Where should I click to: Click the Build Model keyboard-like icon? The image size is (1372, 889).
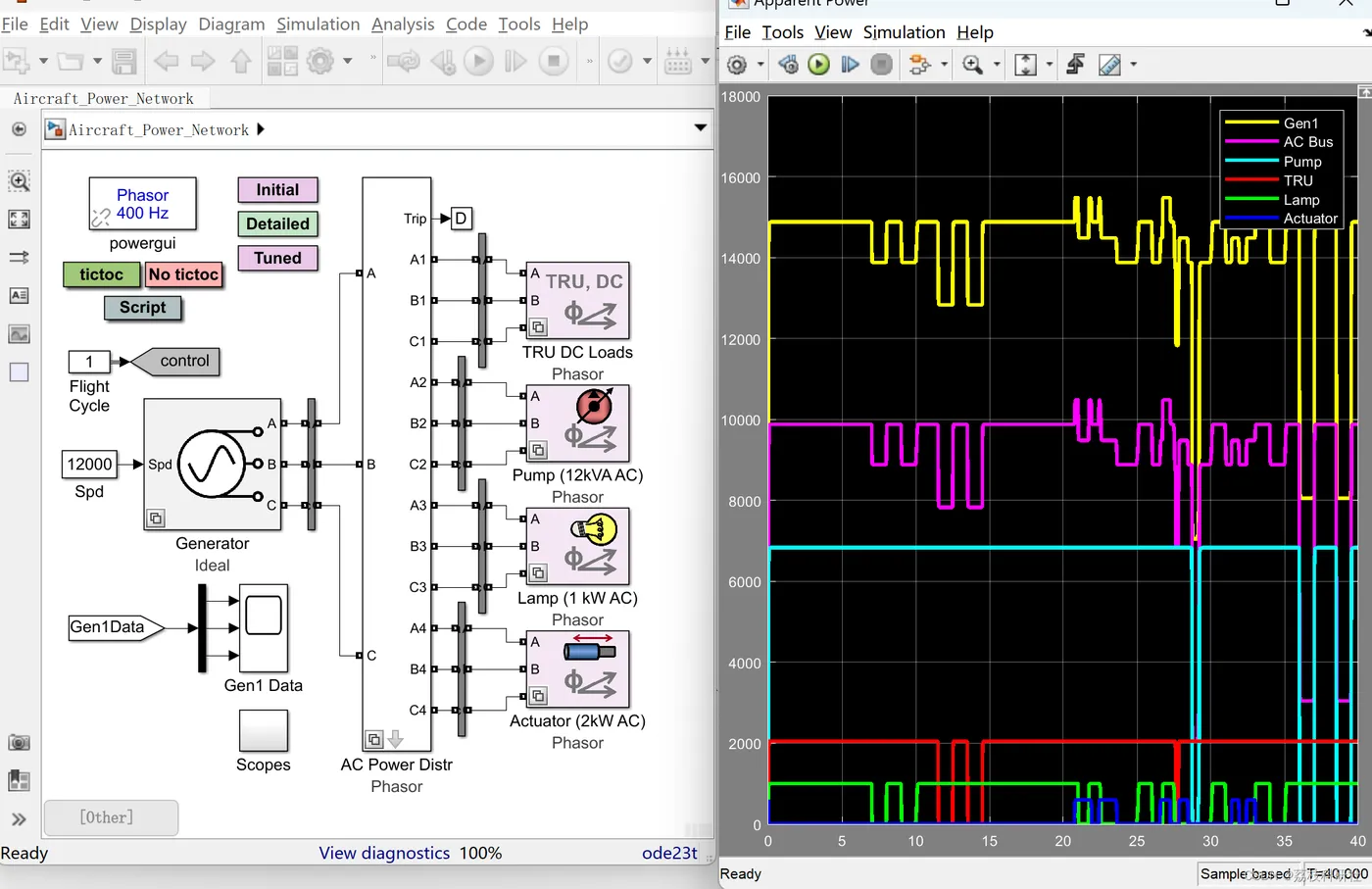678,62
